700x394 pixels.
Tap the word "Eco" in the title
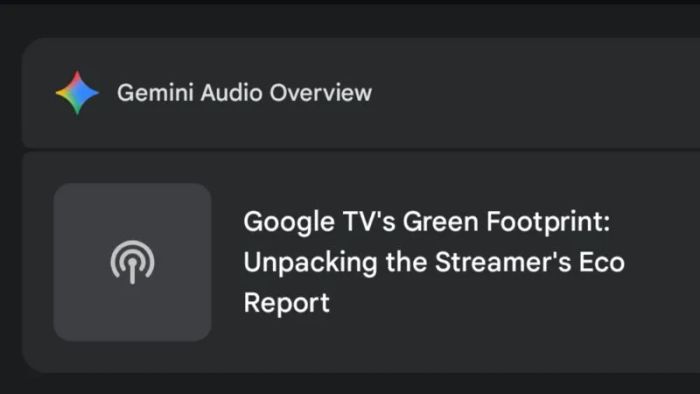coord(602,262)
